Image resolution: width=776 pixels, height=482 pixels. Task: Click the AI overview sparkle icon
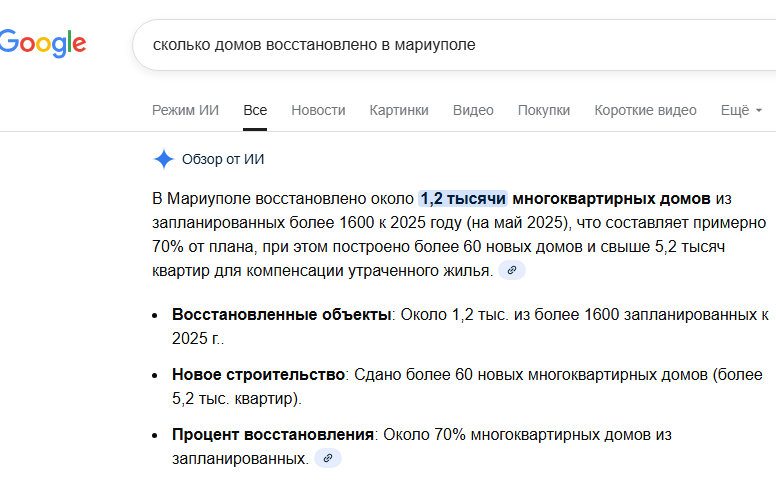point(164,159)
